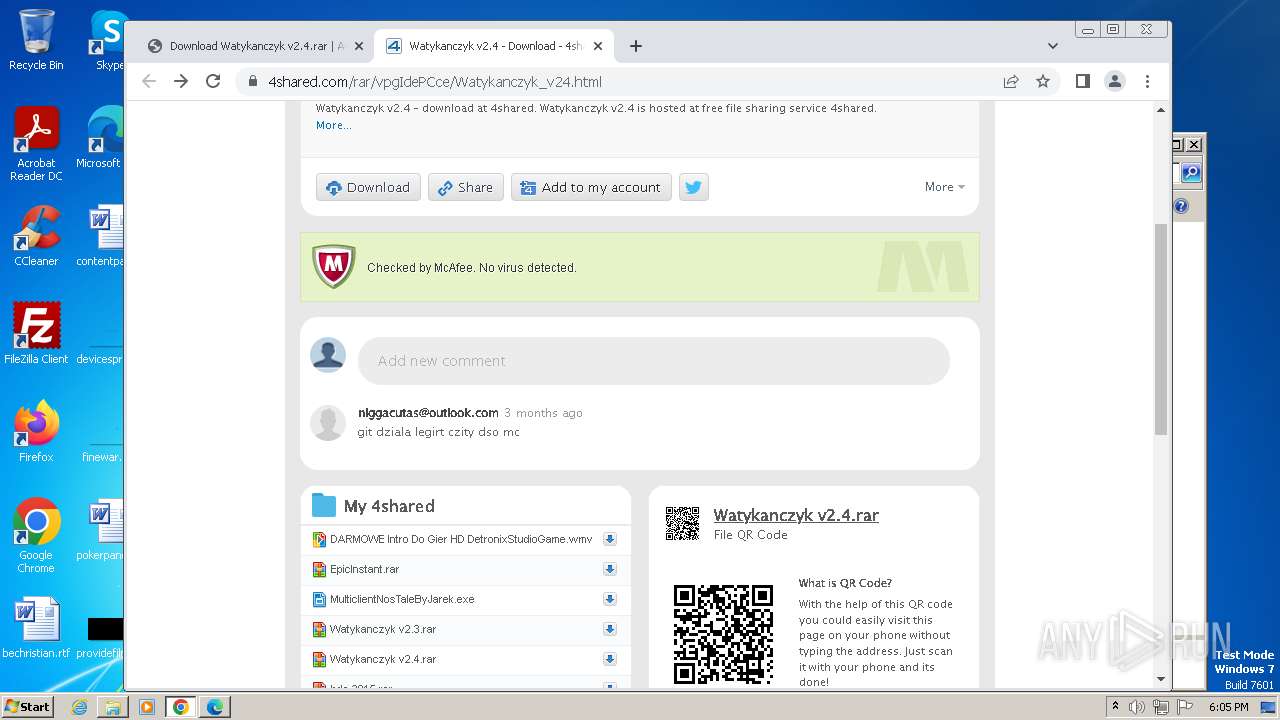Image resolution: width=1280 pixels, height=720 pixels.
Task: Open bechristian.rtf desktop file
Action: click(x=36, y=628)
